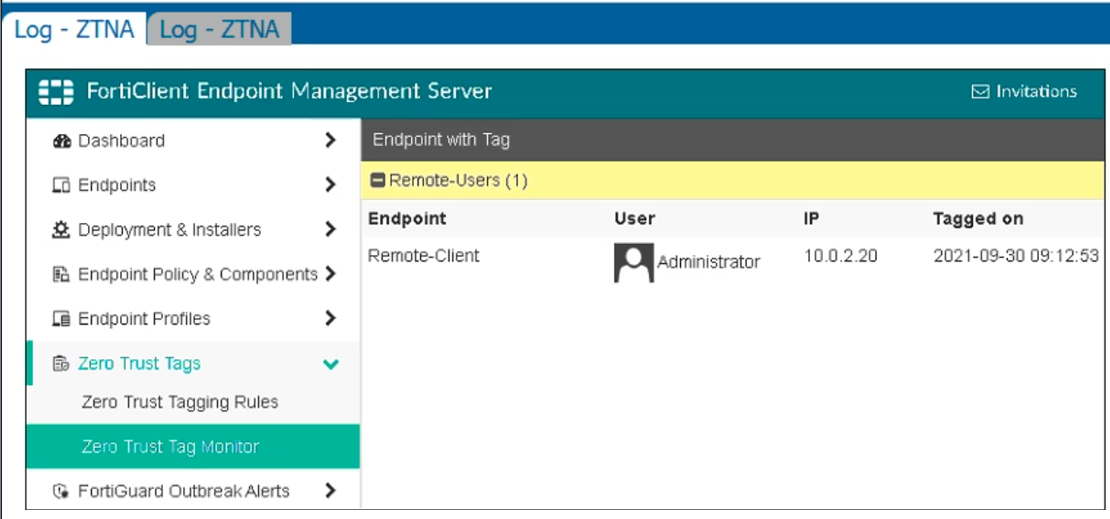Expand the Endpoint Profiles chevron
This screenshot has width=1110, height=519.
[x=331, y=318]
